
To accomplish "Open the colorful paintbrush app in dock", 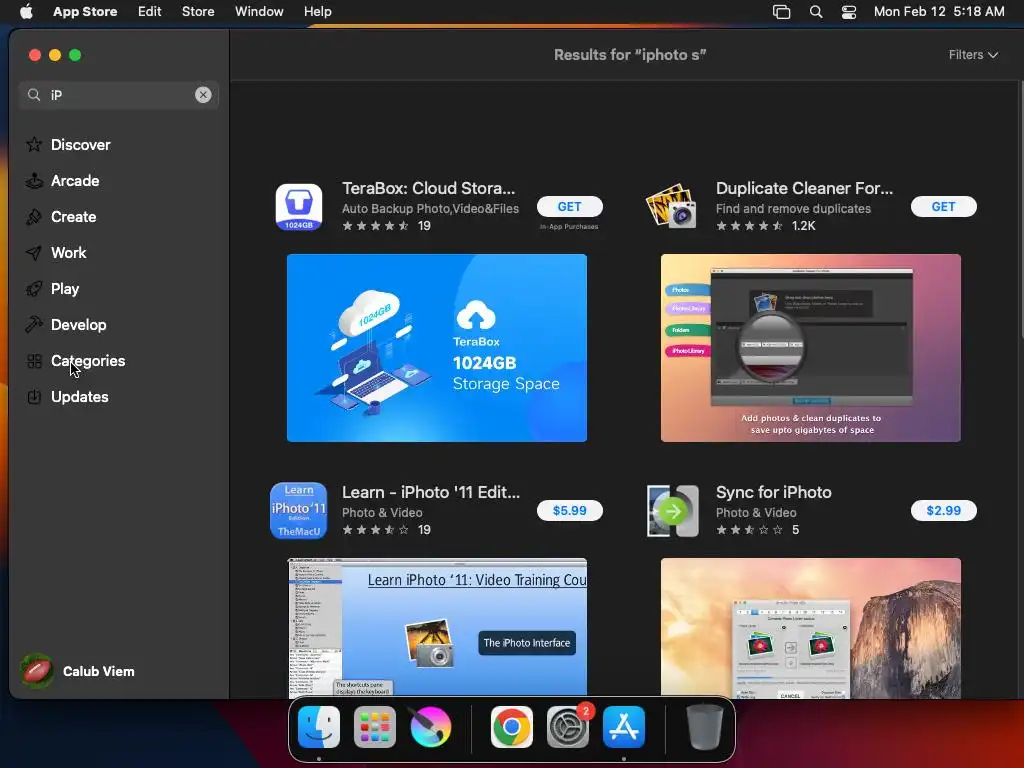I will click(x=431, y=727).
